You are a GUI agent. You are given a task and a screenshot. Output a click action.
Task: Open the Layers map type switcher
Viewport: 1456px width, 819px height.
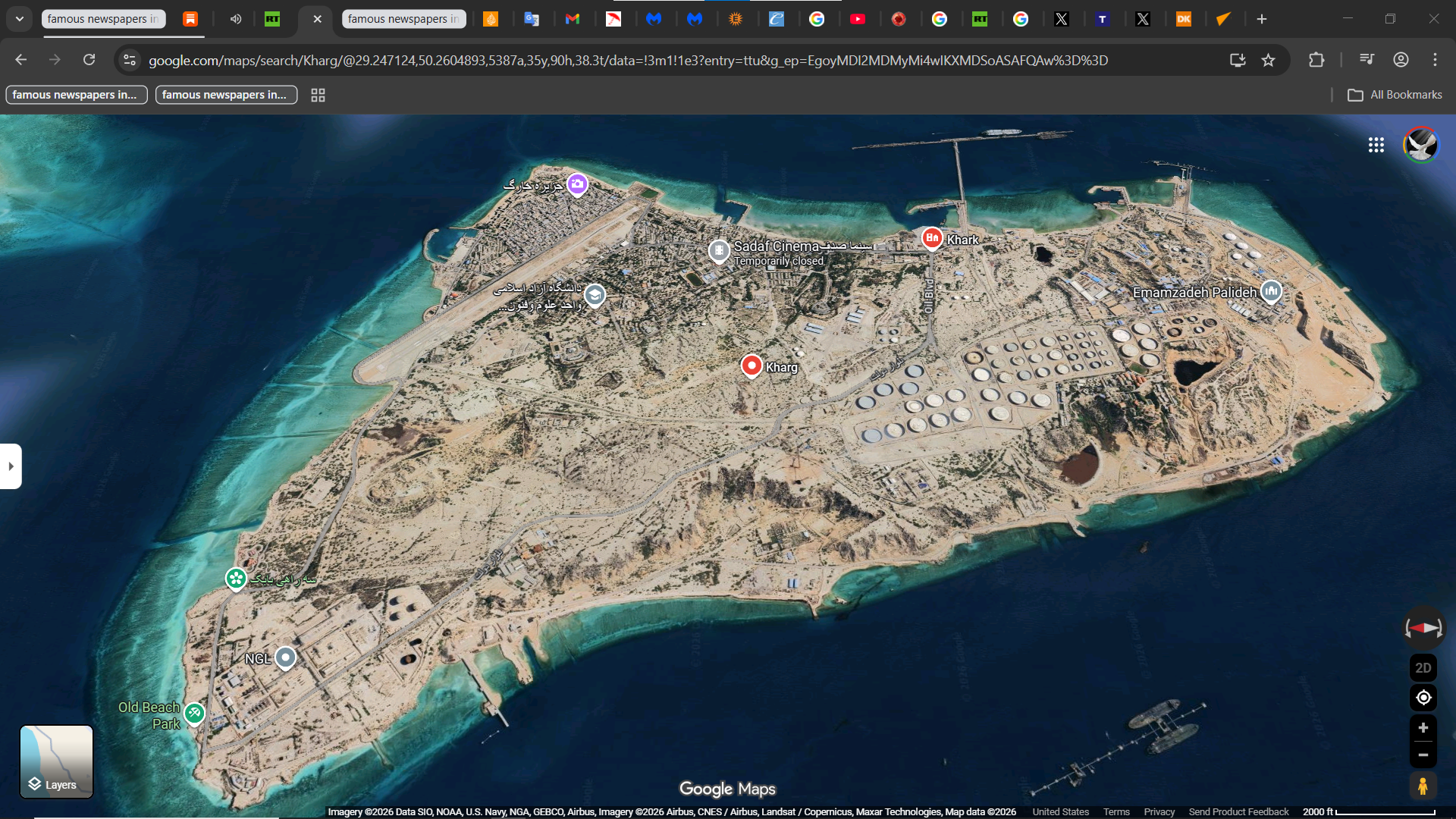click(56, 761)
